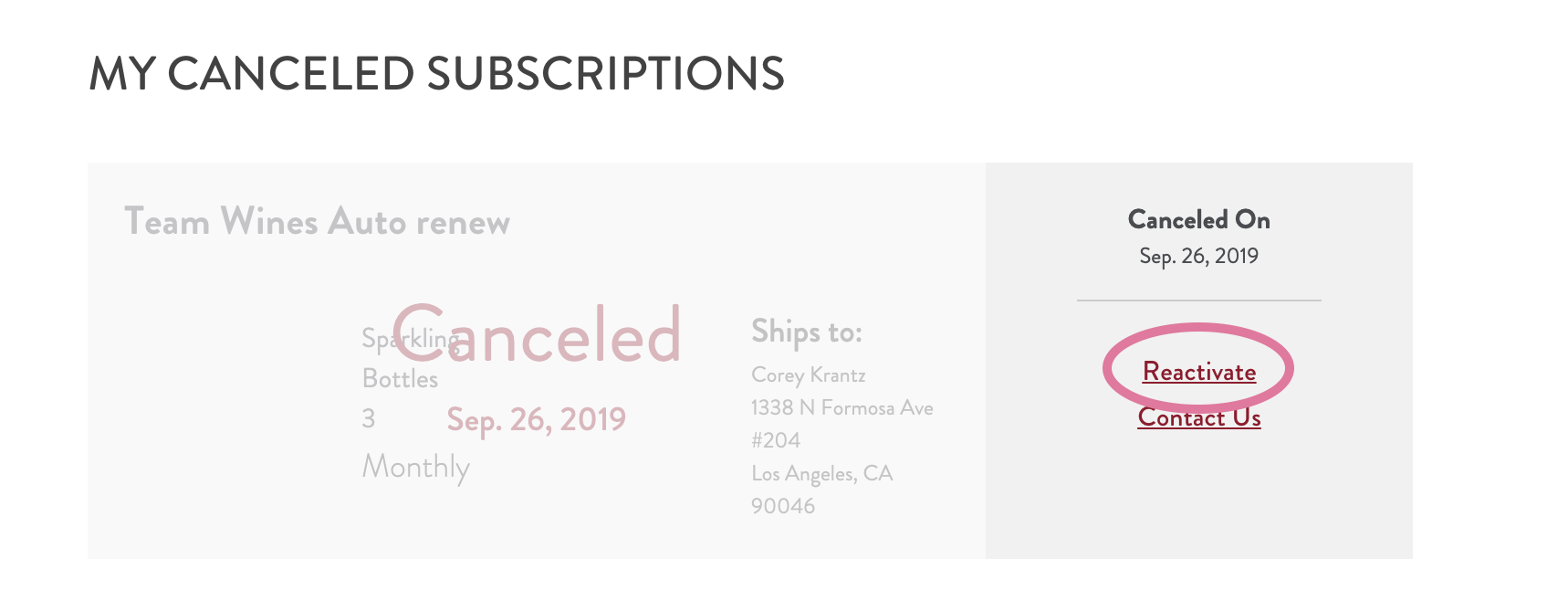The image size is (1568, 601).
Task: Click the Reactivate link
Action: (1198, 372)
